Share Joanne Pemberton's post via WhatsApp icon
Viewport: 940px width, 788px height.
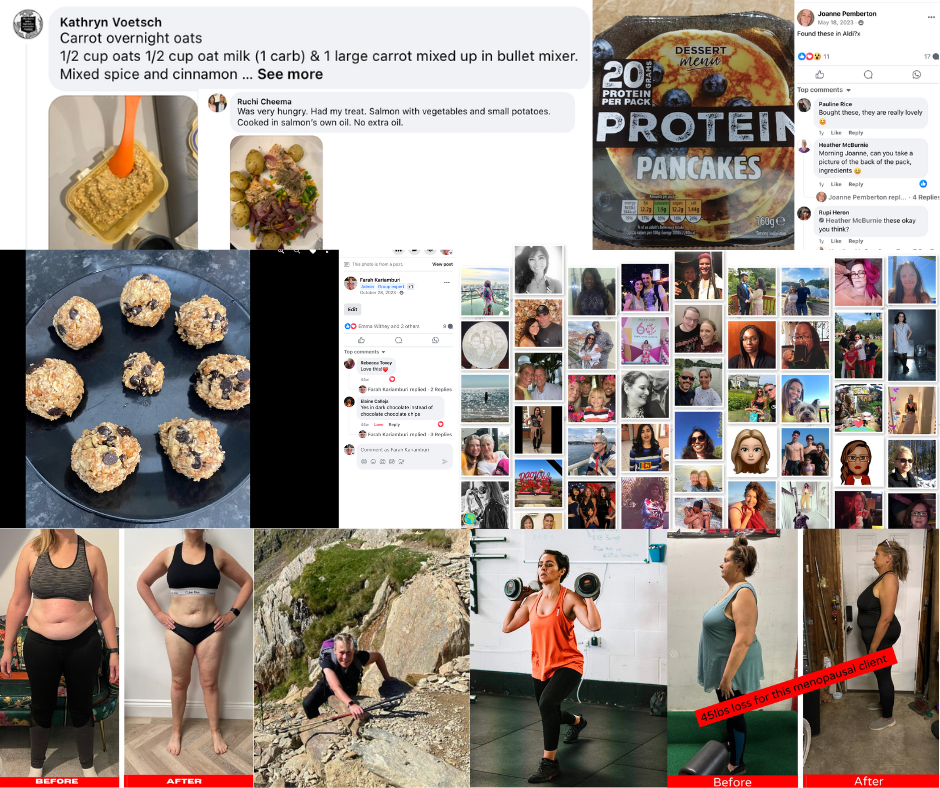(916, 74)
